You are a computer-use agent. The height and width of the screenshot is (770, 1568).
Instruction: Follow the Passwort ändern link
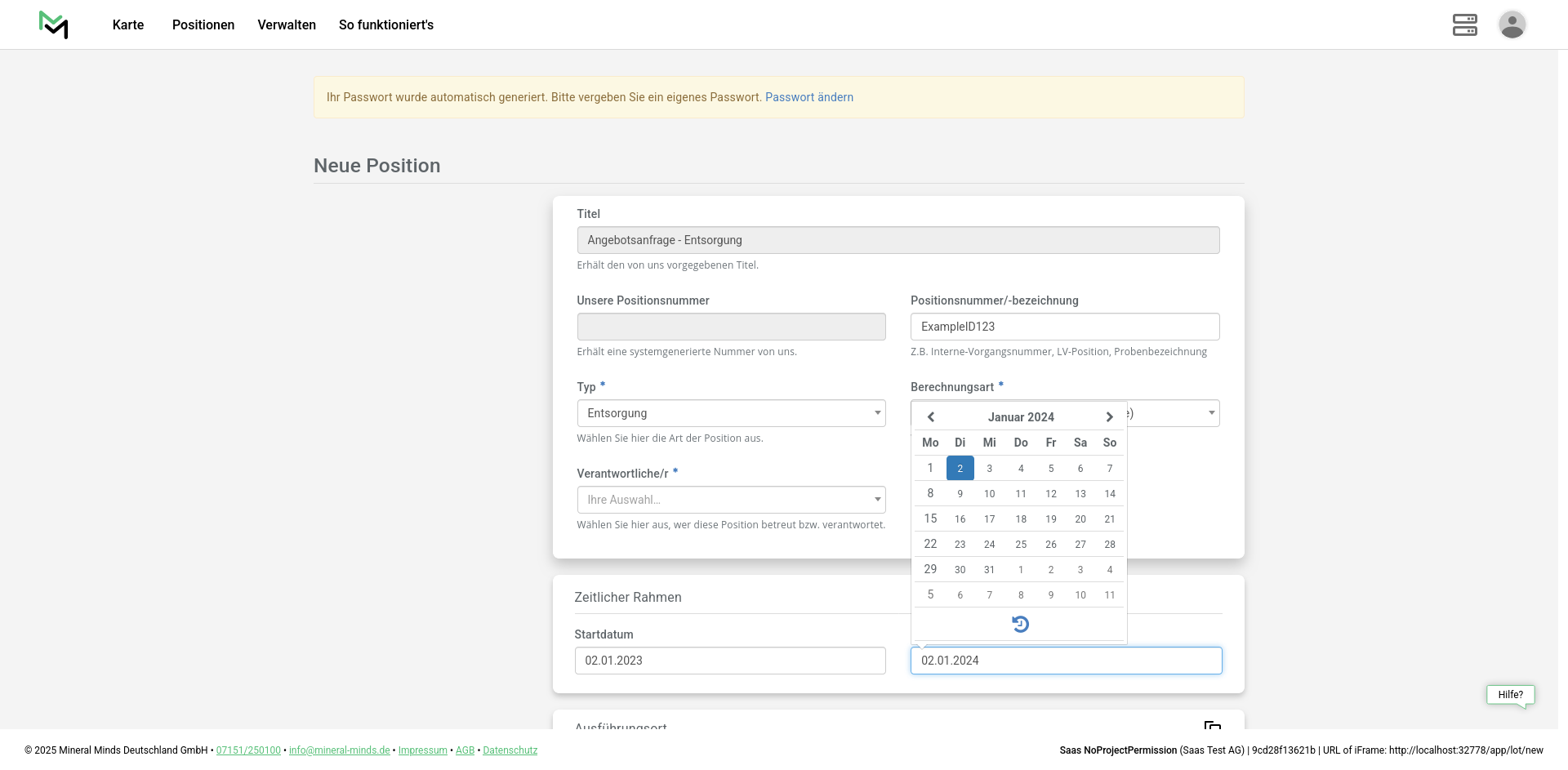pyautogui.click(x=808, y=97)
